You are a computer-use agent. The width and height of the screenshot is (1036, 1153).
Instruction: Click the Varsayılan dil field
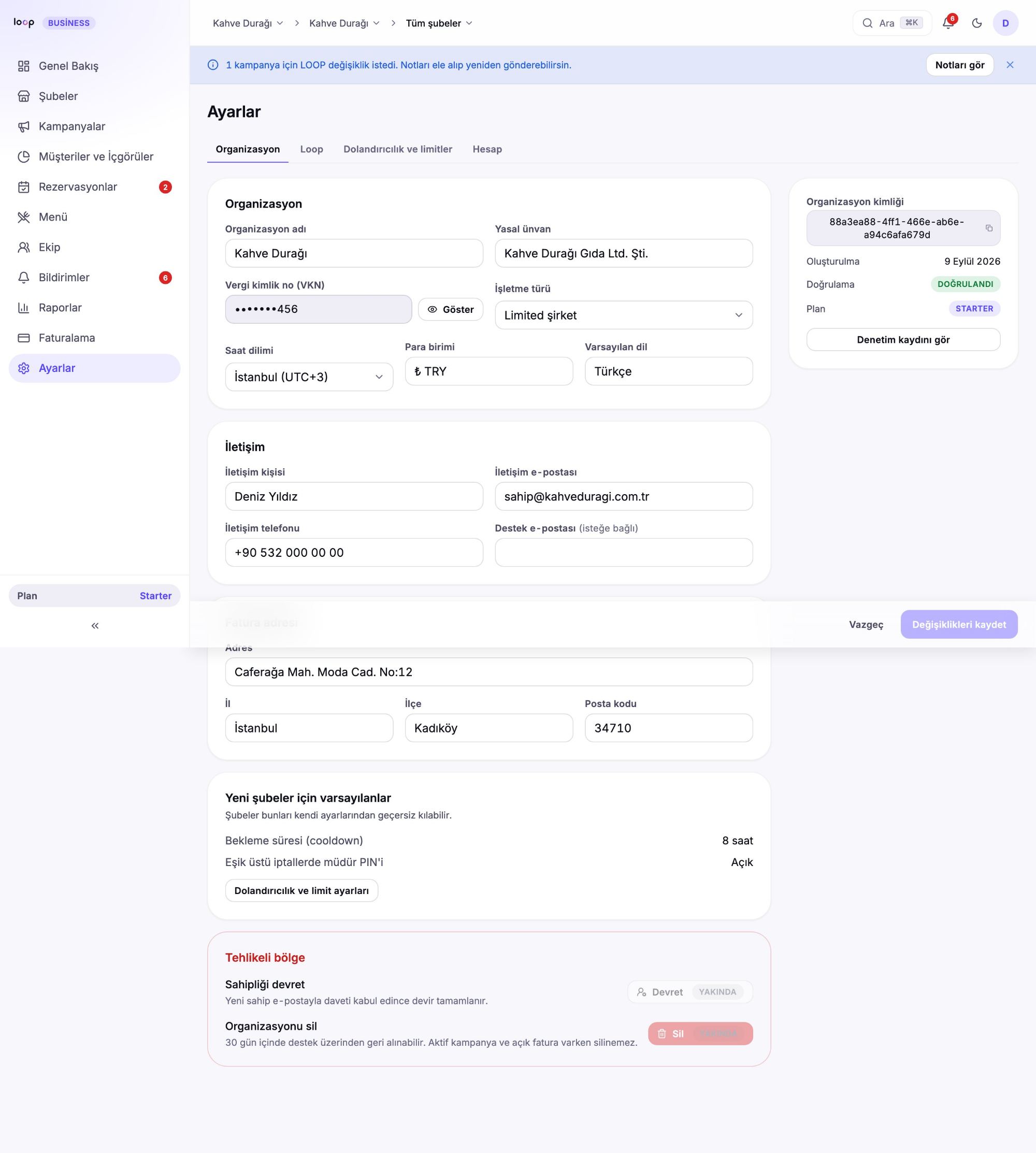669,371
